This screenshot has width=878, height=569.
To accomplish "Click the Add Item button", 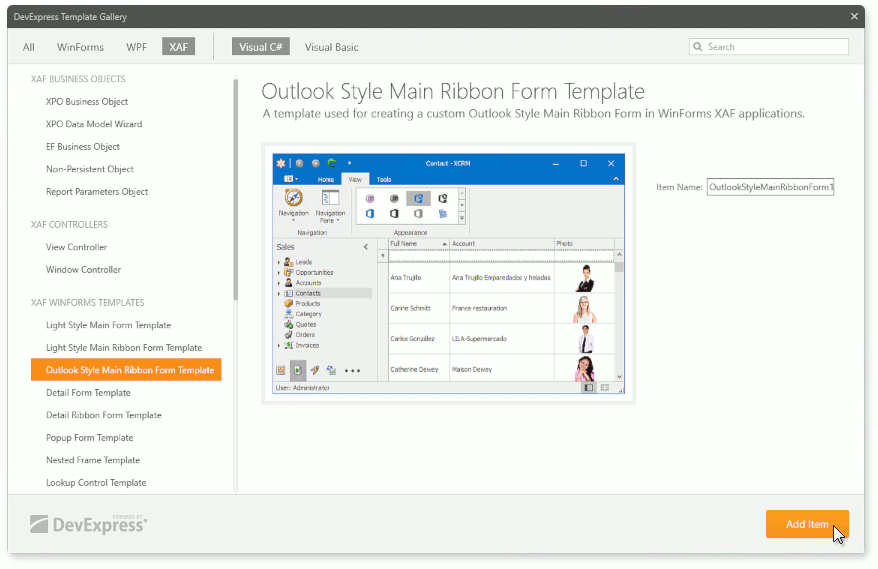I will point(807,524).
